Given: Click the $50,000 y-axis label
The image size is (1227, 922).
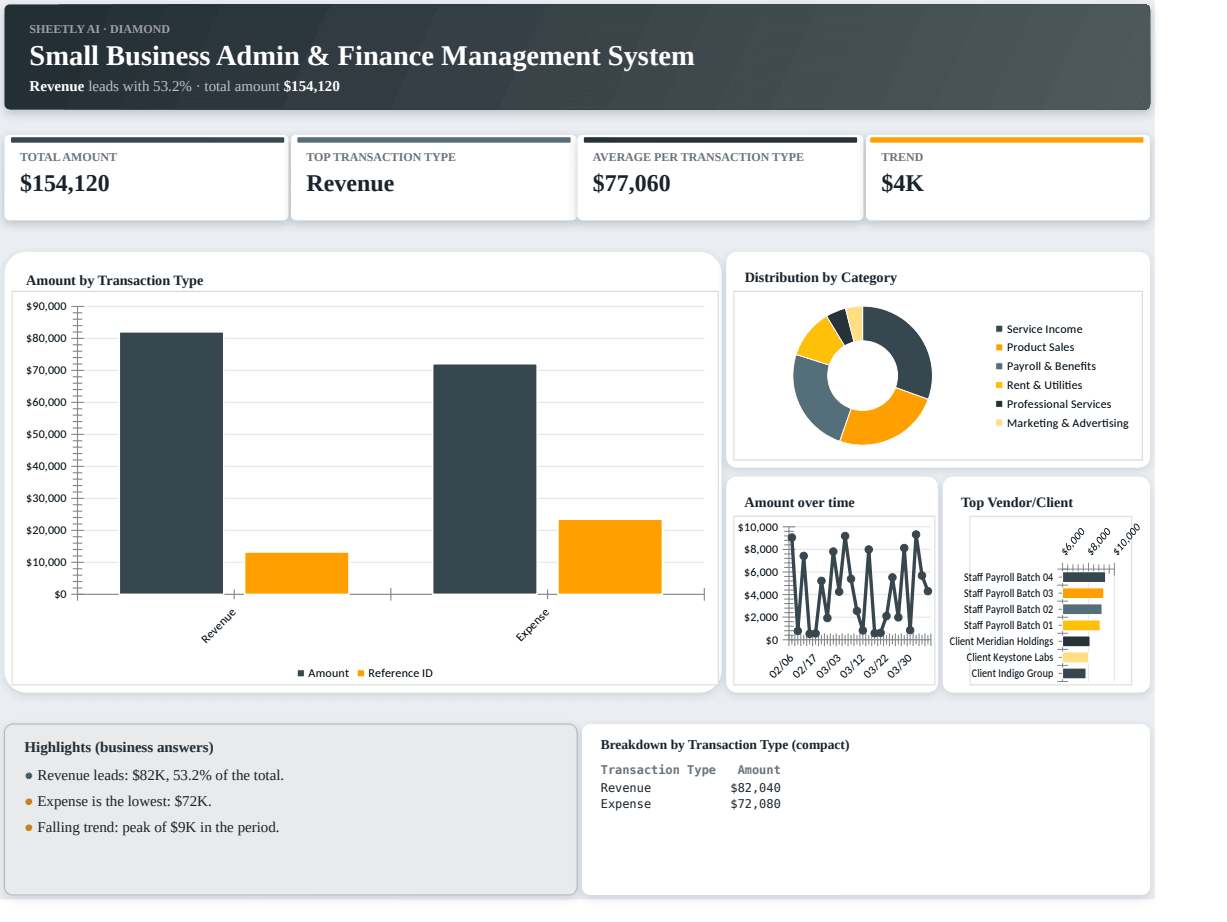Looking at the screenshot, I should pyautogui.click(x=46, y=435).
